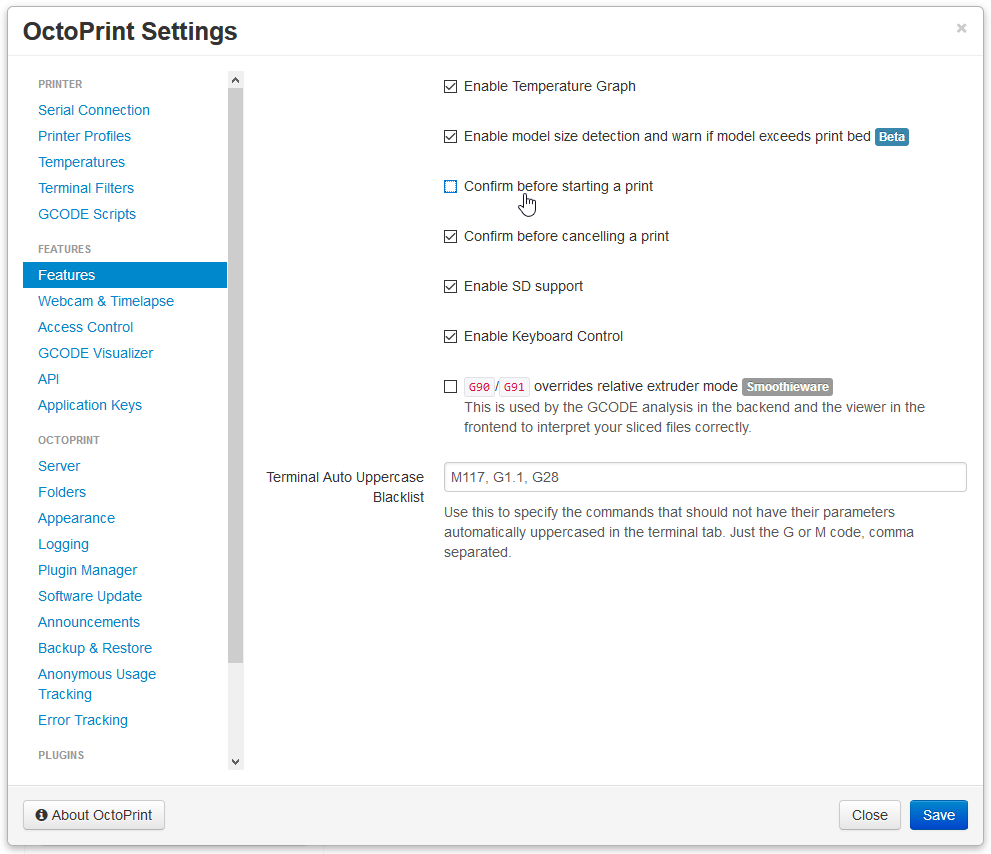Enable G90/G91 relative extruder mode override
This screenshot has height=854, width=991.
point(450,386)
